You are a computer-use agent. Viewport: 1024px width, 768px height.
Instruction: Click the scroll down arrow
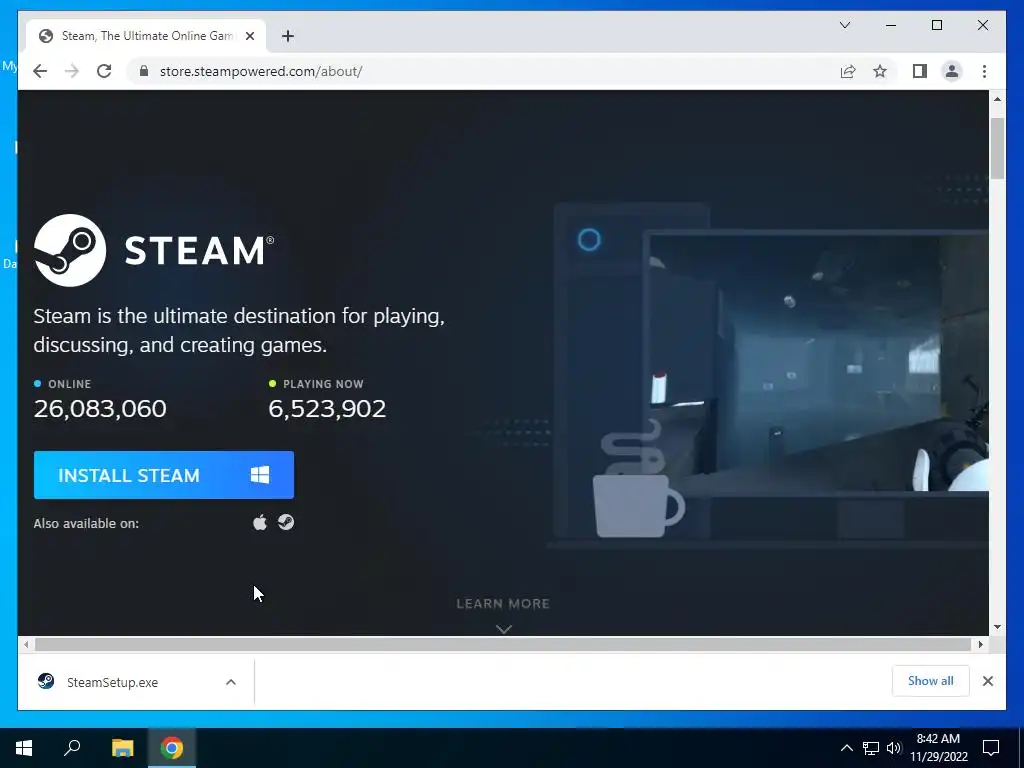[x=997, y=627]
